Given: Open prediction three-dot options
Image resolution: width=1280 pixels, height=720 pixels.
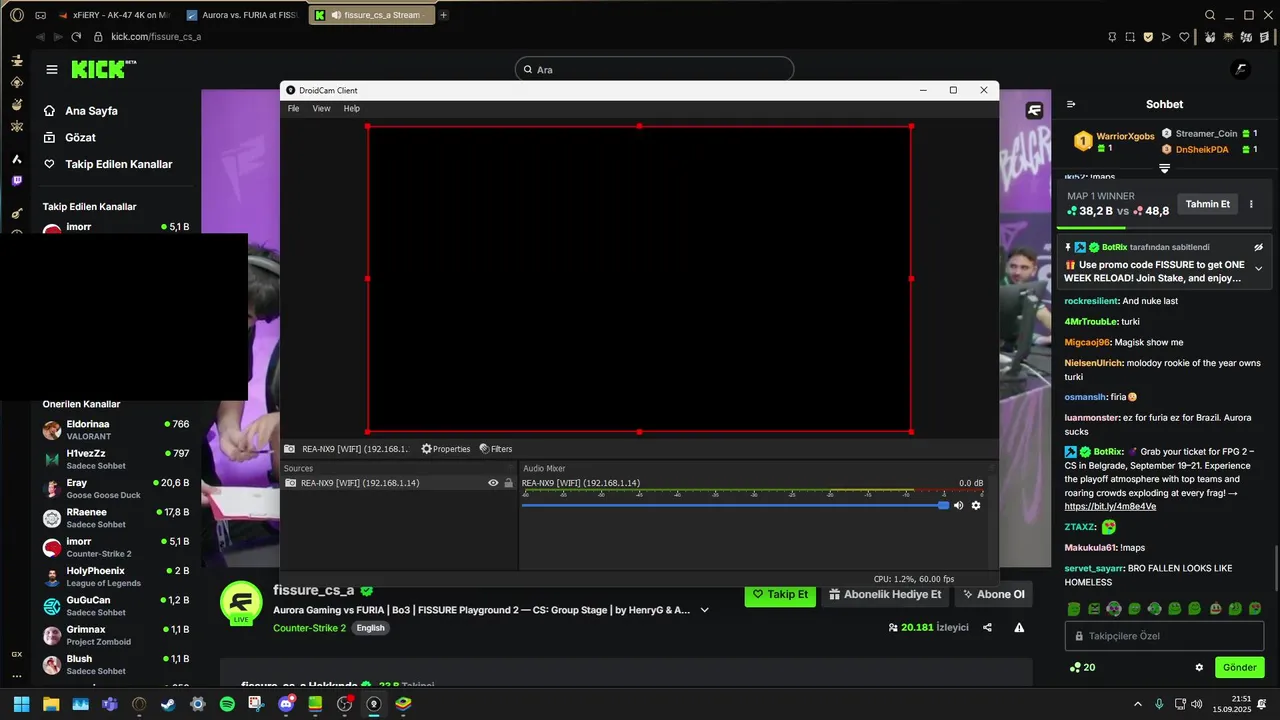Looking at the screenshot, I should click(x=1251, y=204).
